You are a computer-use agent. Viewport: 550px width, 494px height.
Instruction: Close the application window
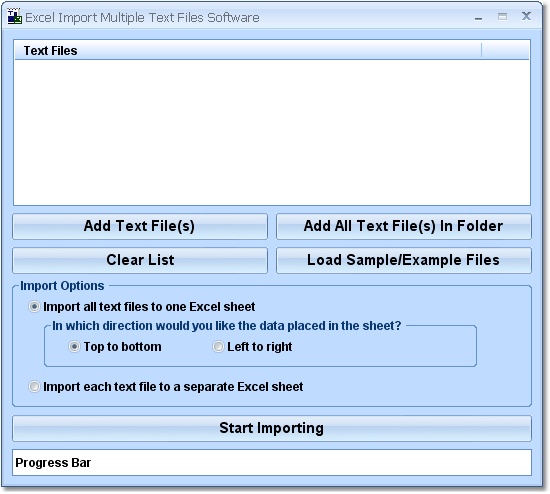526,16
